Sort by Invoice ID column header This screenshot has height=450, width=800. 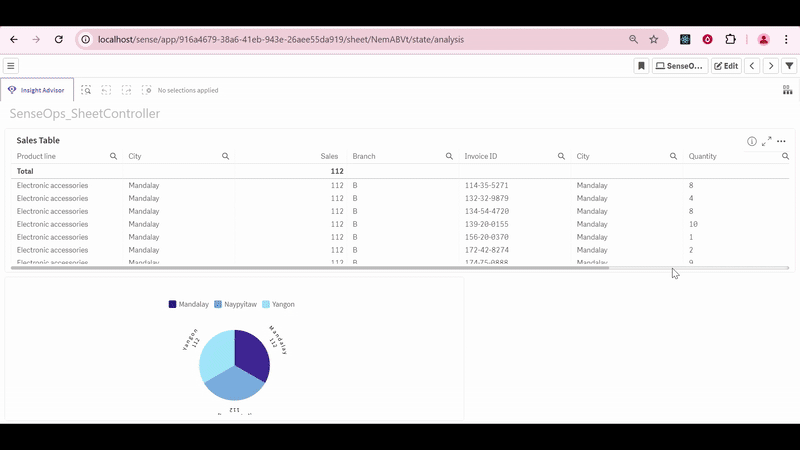[481, 156]
